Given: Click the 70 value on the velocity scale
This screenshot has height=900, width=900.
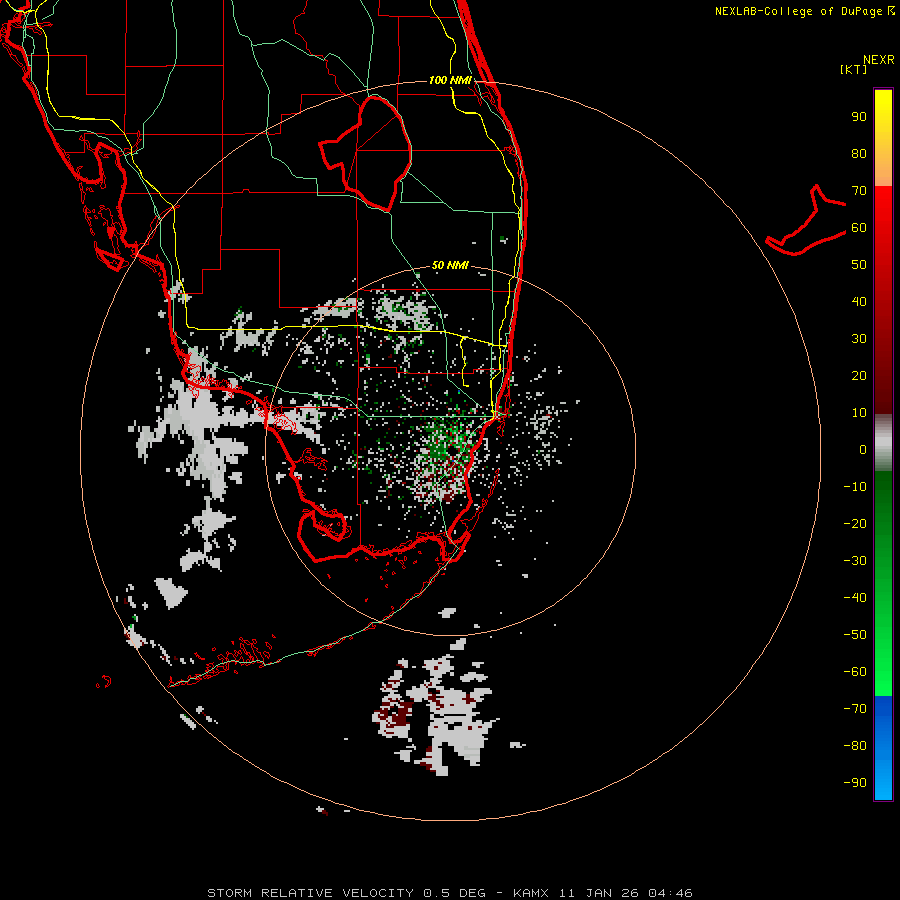Looking at the screenshot, I should (x=859, y=191).
